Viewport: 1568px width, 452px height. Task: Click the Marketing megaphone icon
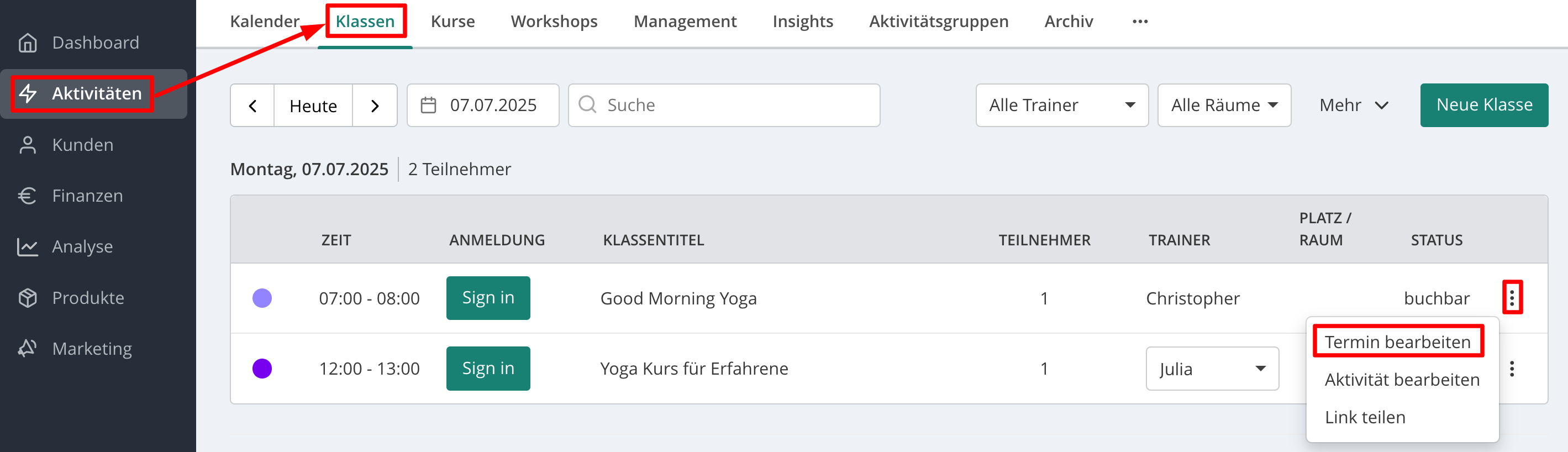28,349
